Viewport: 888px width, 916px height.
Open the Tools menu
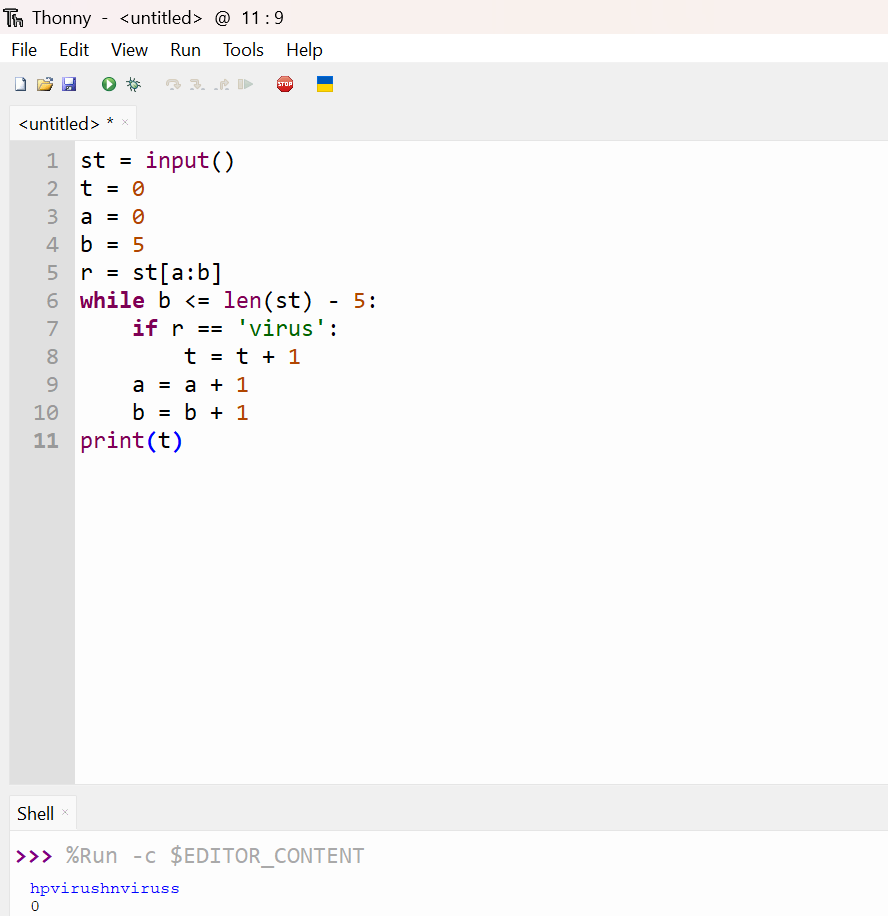click(243, 50)
